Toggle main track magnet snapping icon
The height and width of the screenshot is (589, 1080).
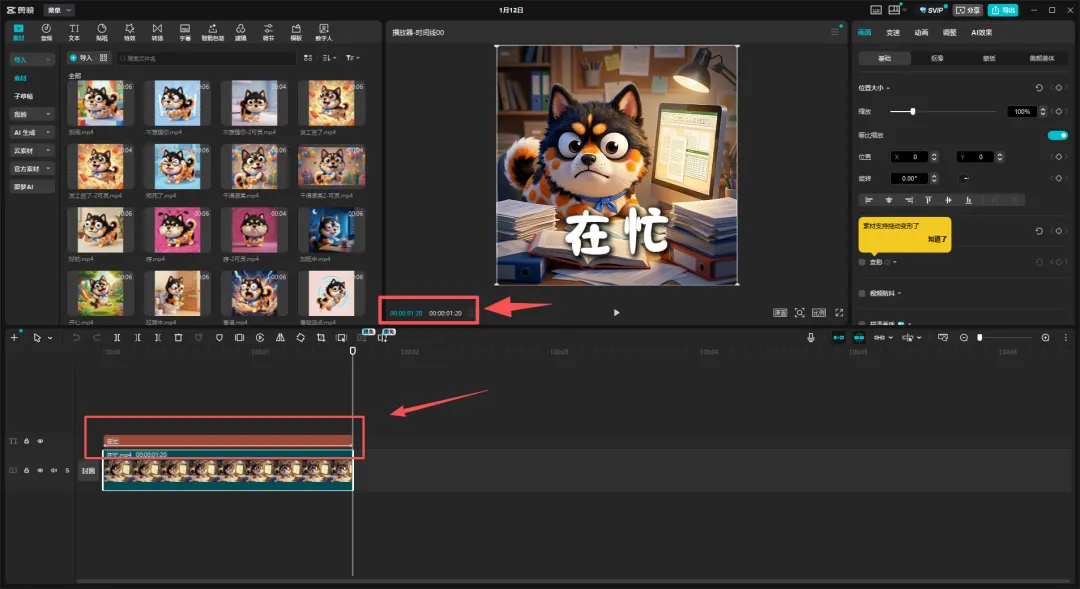[x=838, y=338]
